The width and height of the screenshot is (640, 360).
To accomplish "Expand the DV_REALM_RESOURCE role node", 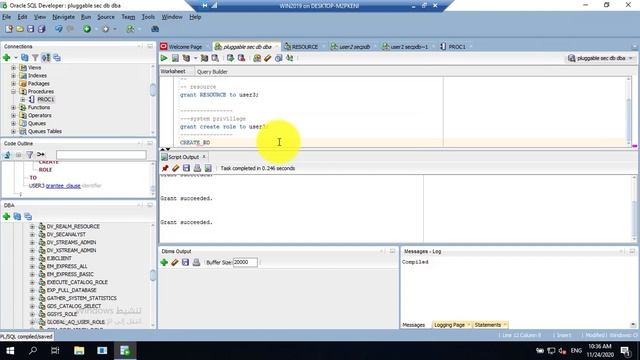I will [x=32, y=227].
